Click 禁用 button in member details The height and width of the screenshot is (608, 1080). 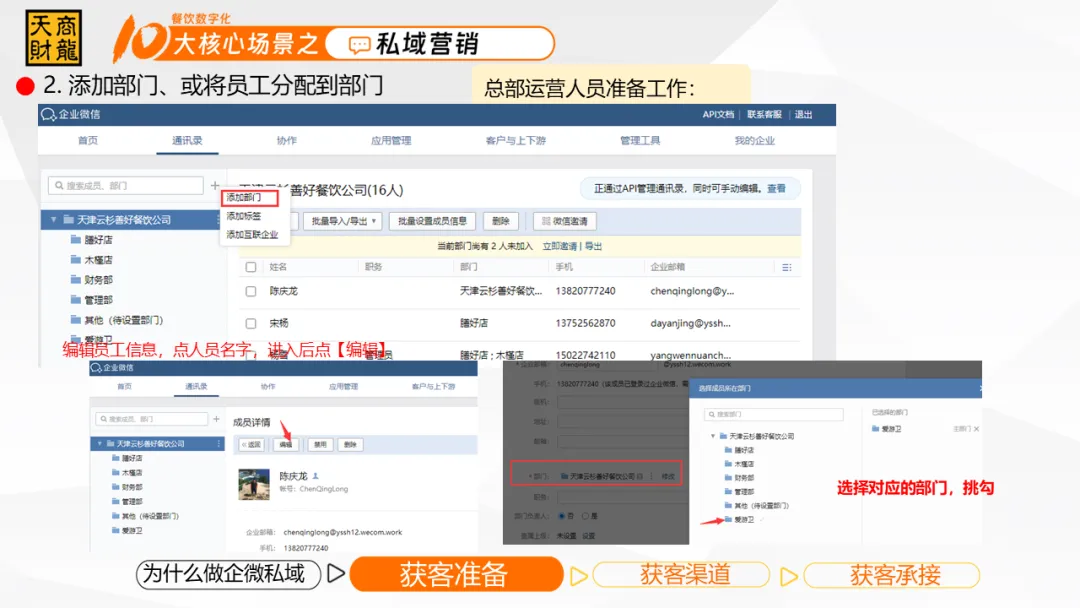(320, 445)
